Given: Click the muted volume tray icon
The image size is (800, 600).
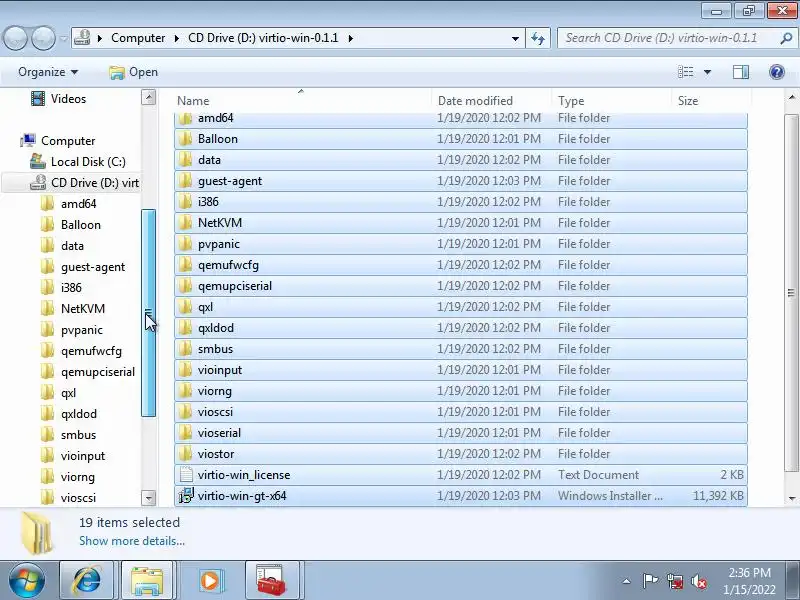Looking at the screenshot, I should 699,581.
